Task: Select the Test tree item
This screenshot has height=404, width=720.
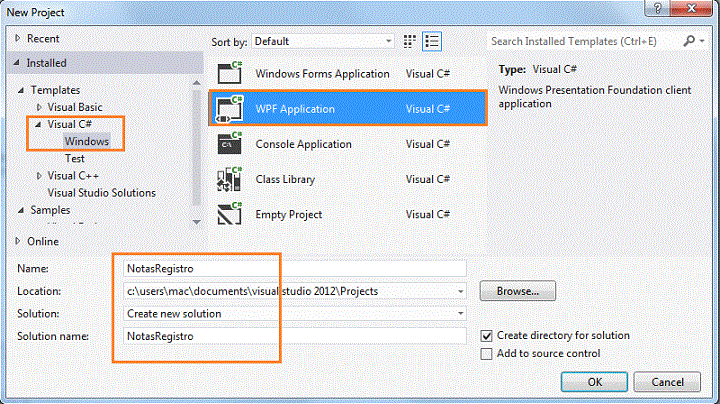Action: pos(74,158)
